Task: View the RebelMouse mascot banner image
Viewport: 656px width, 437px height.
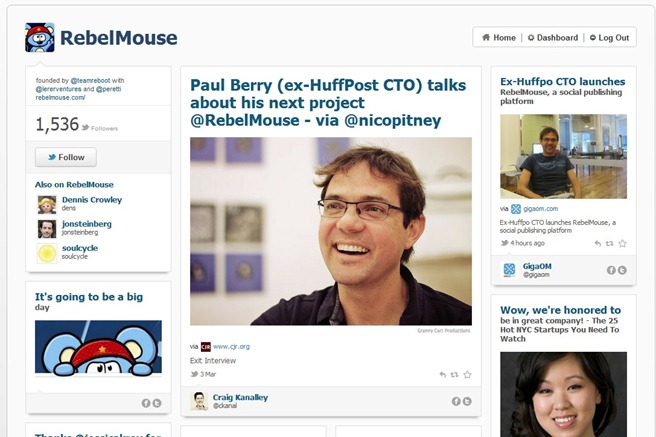Action: 98,347
